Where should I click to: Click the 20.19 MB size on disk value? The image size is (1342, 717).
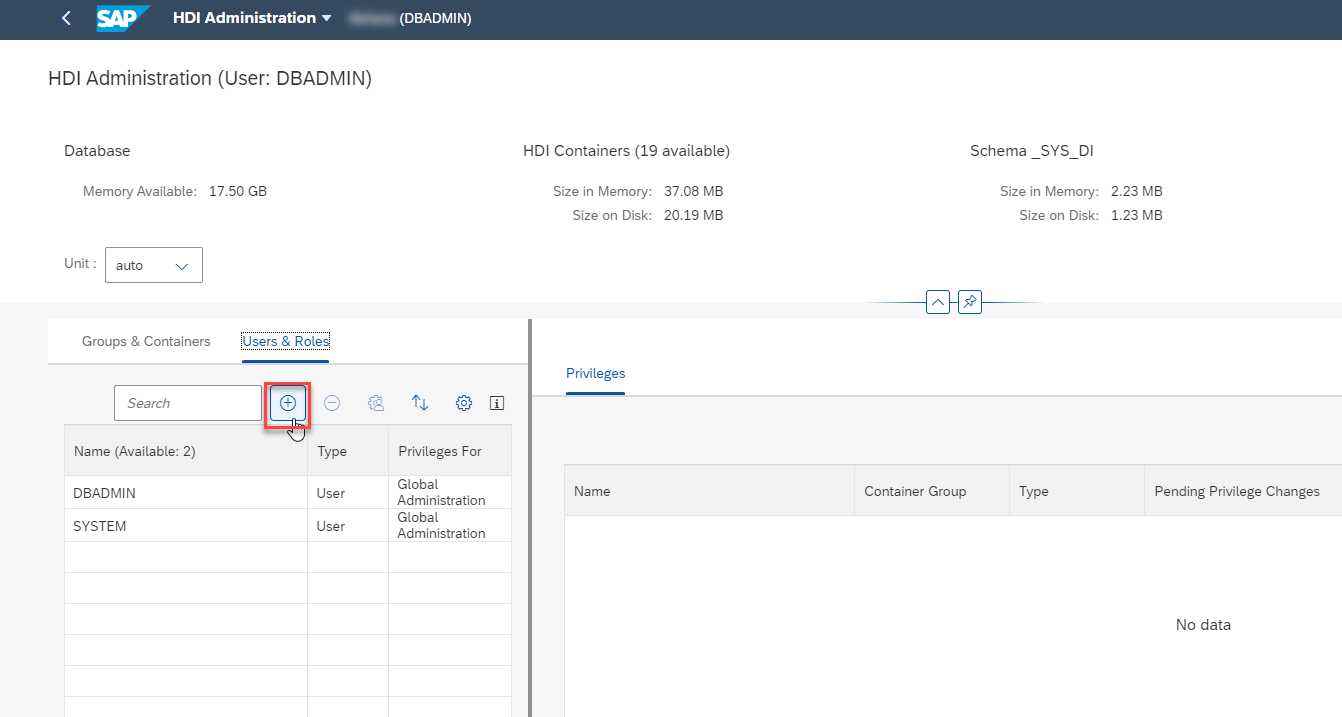[694, 215]
